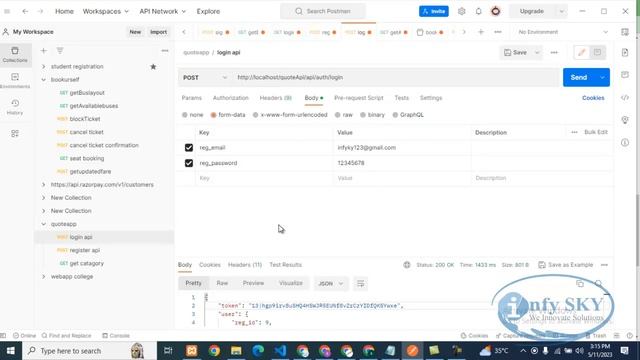Switch to the Headers request tab
This screenshot has width=640, height=360.
pyautogui.click(x=276, y=98)
